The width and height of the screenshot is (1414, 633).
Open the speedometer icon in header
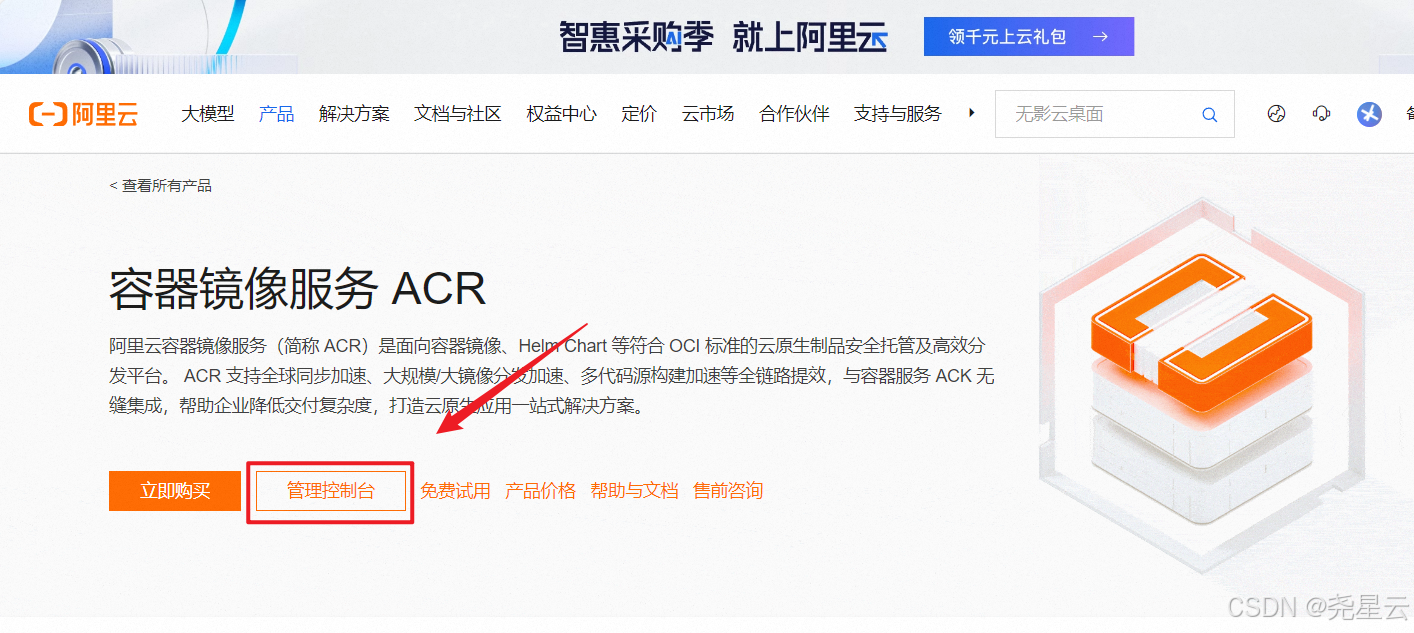(1276, 114)
